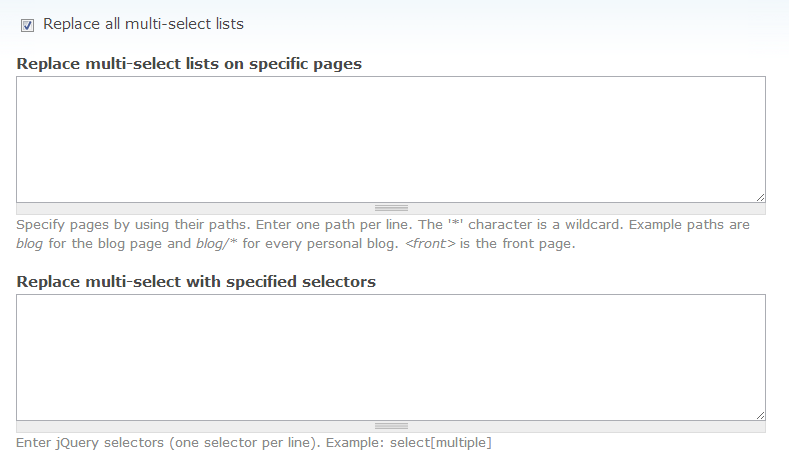The image size is (789, 459).
Task: Click the "Specify pages by using their paths" description
Action: click(133, 224)
